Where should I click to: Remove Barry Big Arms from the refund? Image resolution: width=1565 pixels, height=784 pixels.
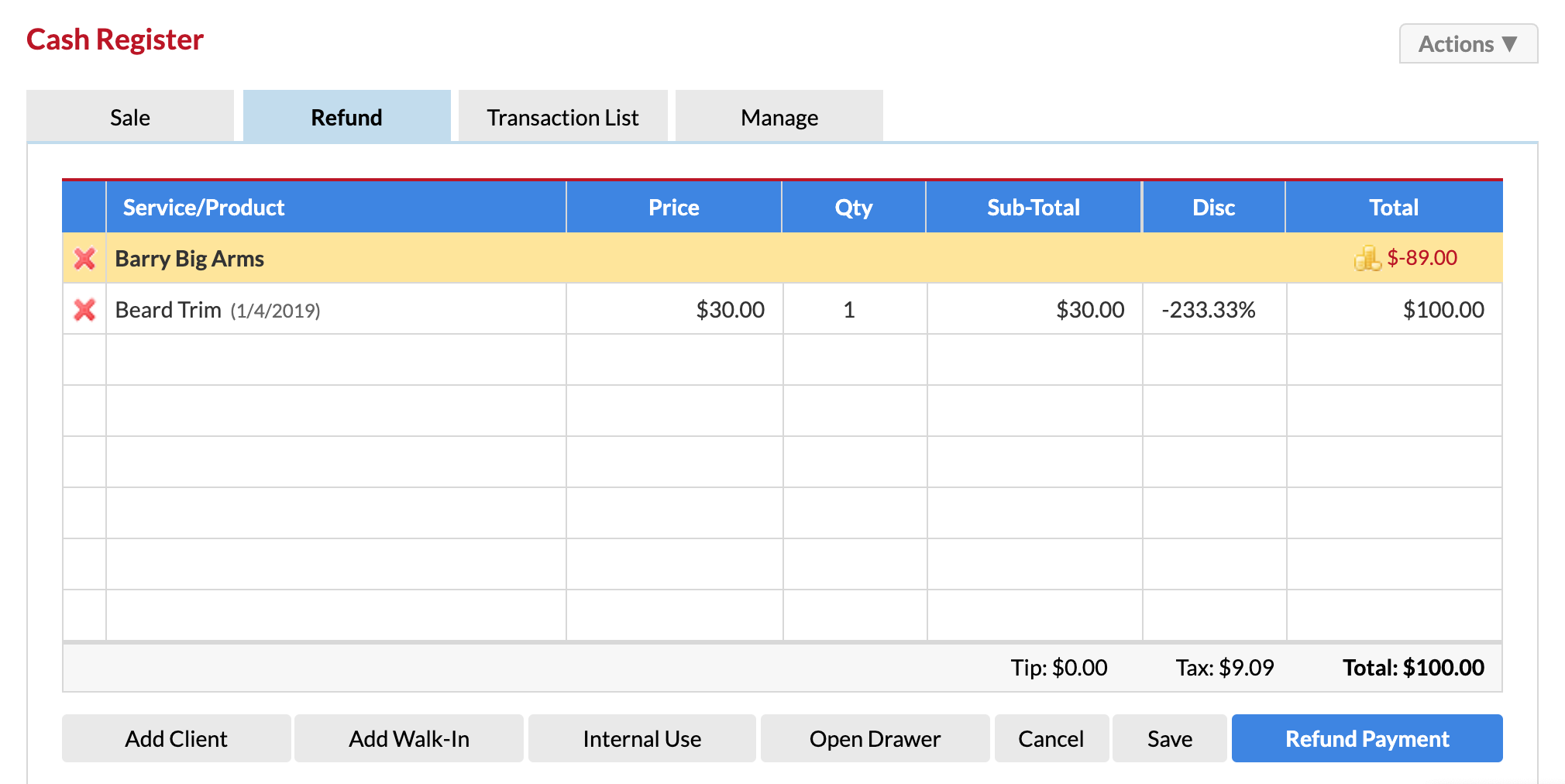(84, 259)
